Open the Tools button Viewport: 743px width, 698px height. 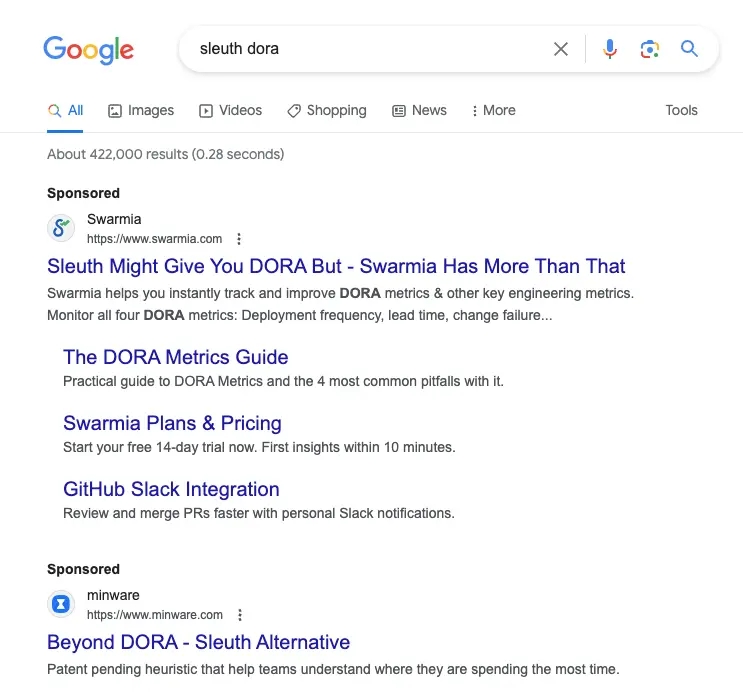pos(681,111)
